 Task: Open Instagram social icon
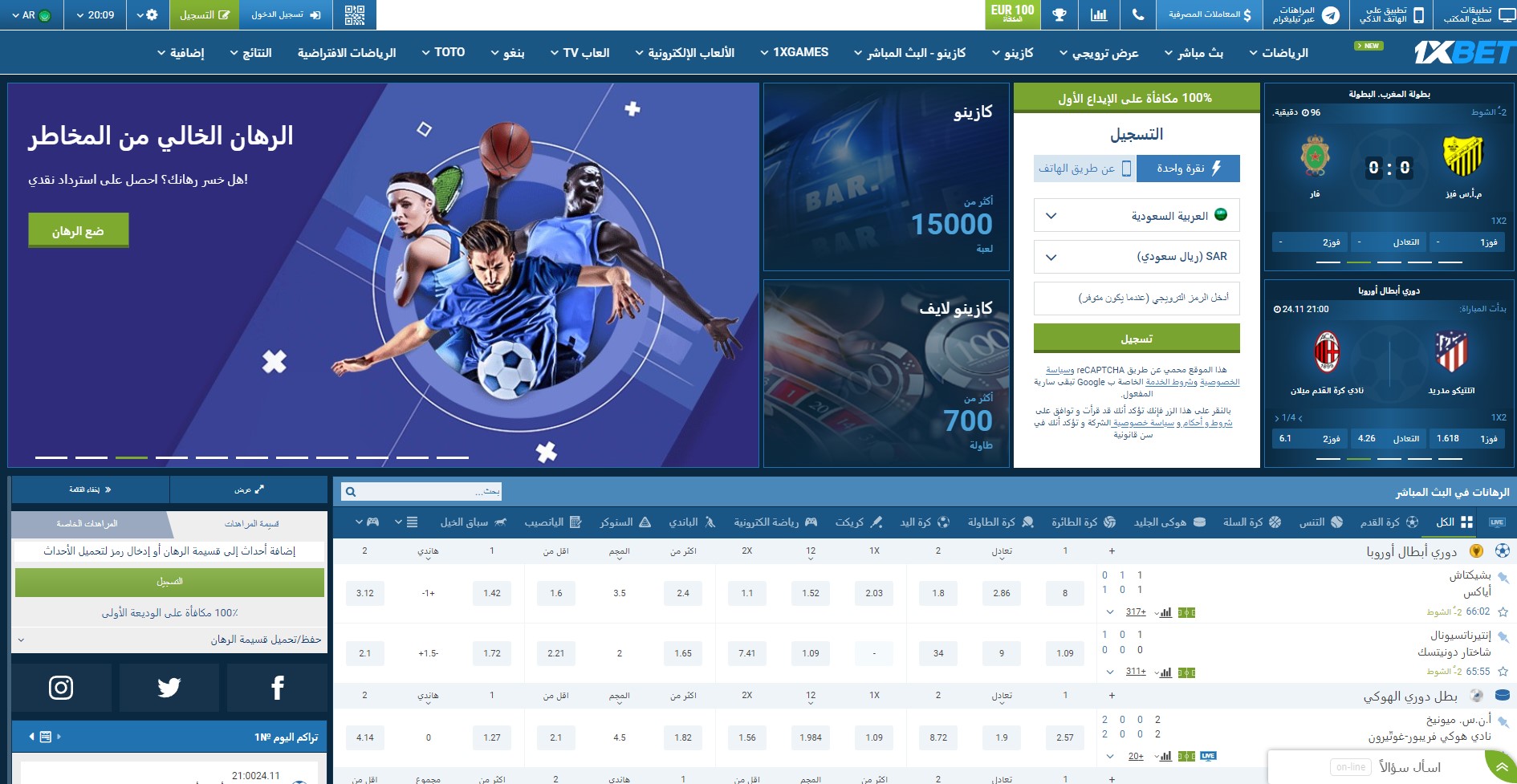(x=61, y=688)
